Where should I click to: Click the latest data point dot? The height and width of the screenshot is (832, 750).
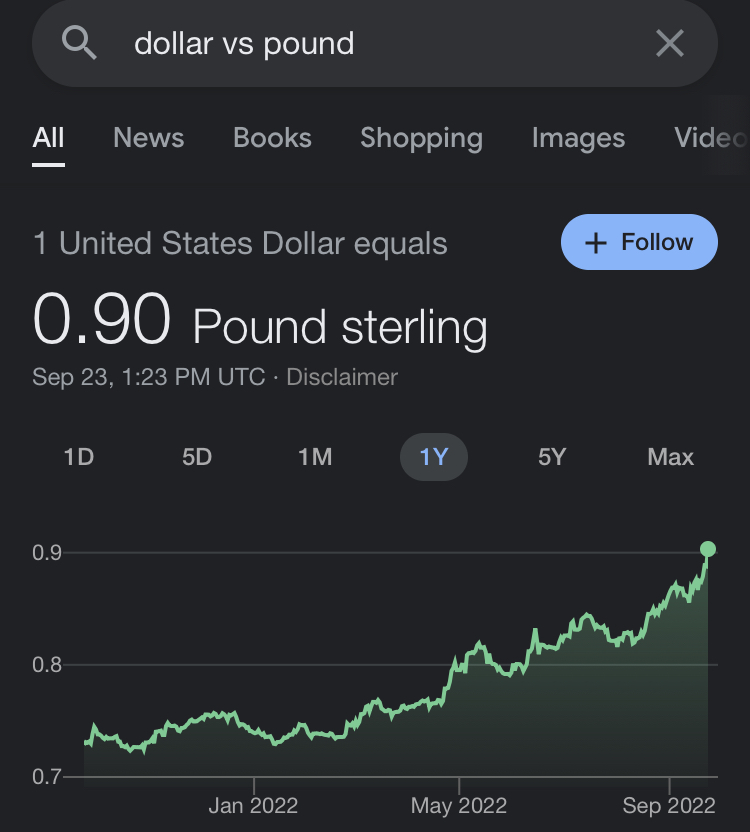pos(708,548)
